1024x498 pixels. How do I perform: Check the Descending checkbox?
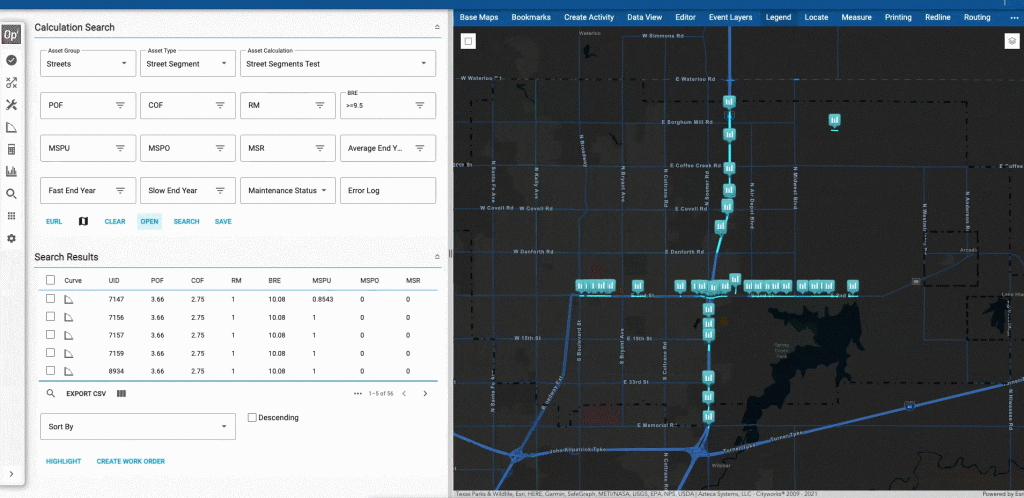point(252,417)
